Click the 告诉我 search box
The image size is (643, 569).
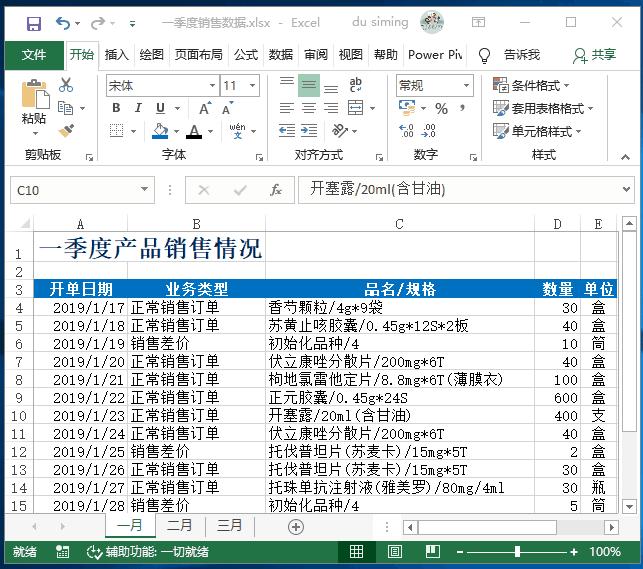pyautogui.click(x=521, y=55)
